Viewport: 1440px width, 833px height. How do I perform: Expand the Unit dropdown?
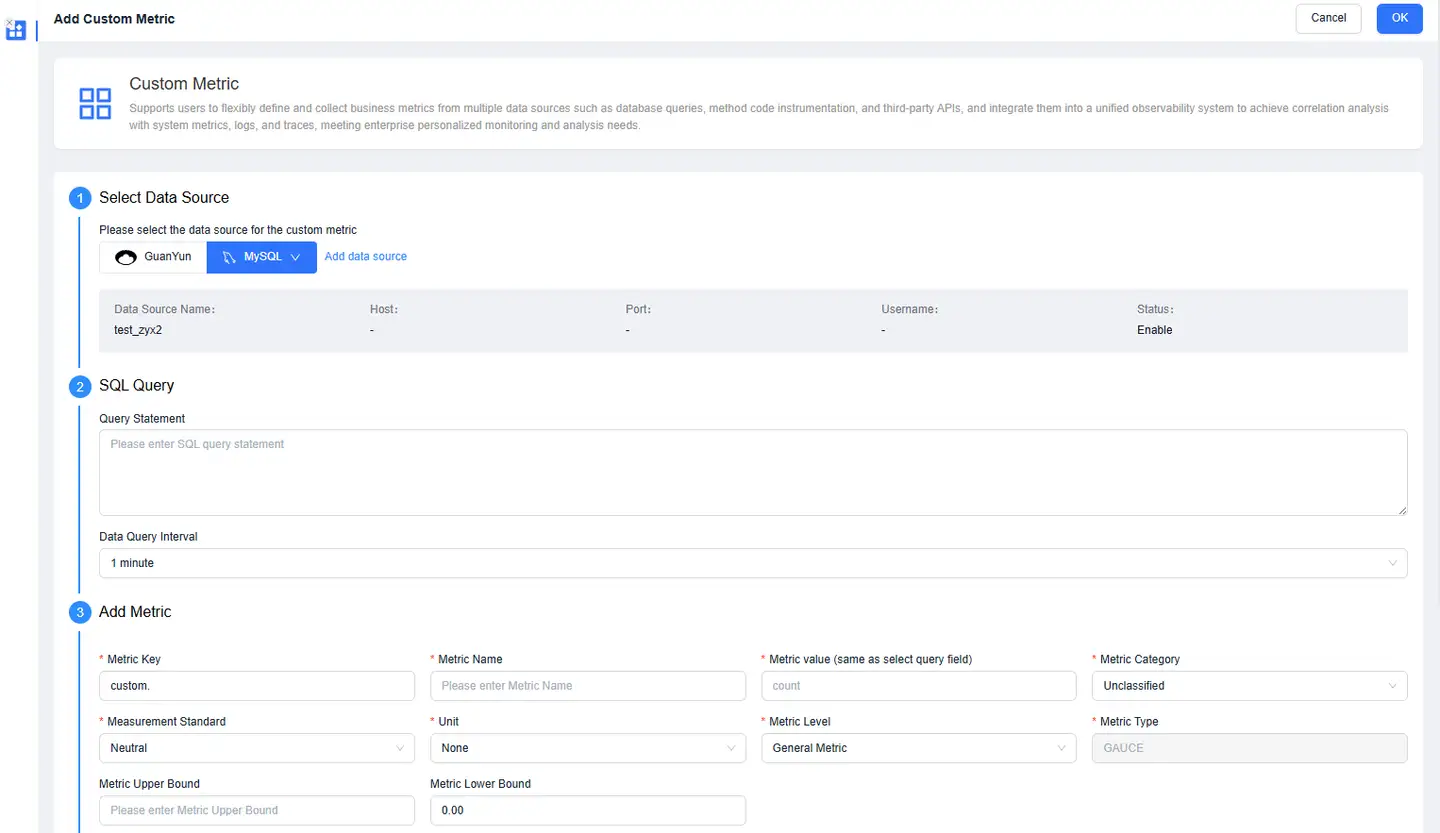(587, 748)
